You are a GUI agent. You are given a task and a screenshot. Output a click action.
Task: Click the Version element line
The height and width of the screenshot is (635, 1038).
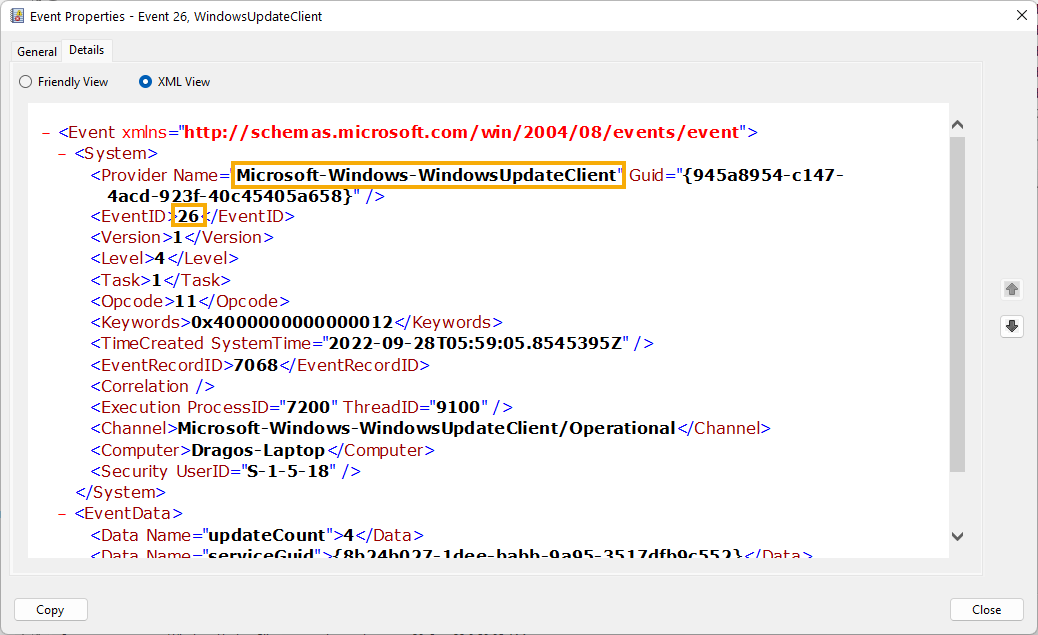(x=182, y=238)
